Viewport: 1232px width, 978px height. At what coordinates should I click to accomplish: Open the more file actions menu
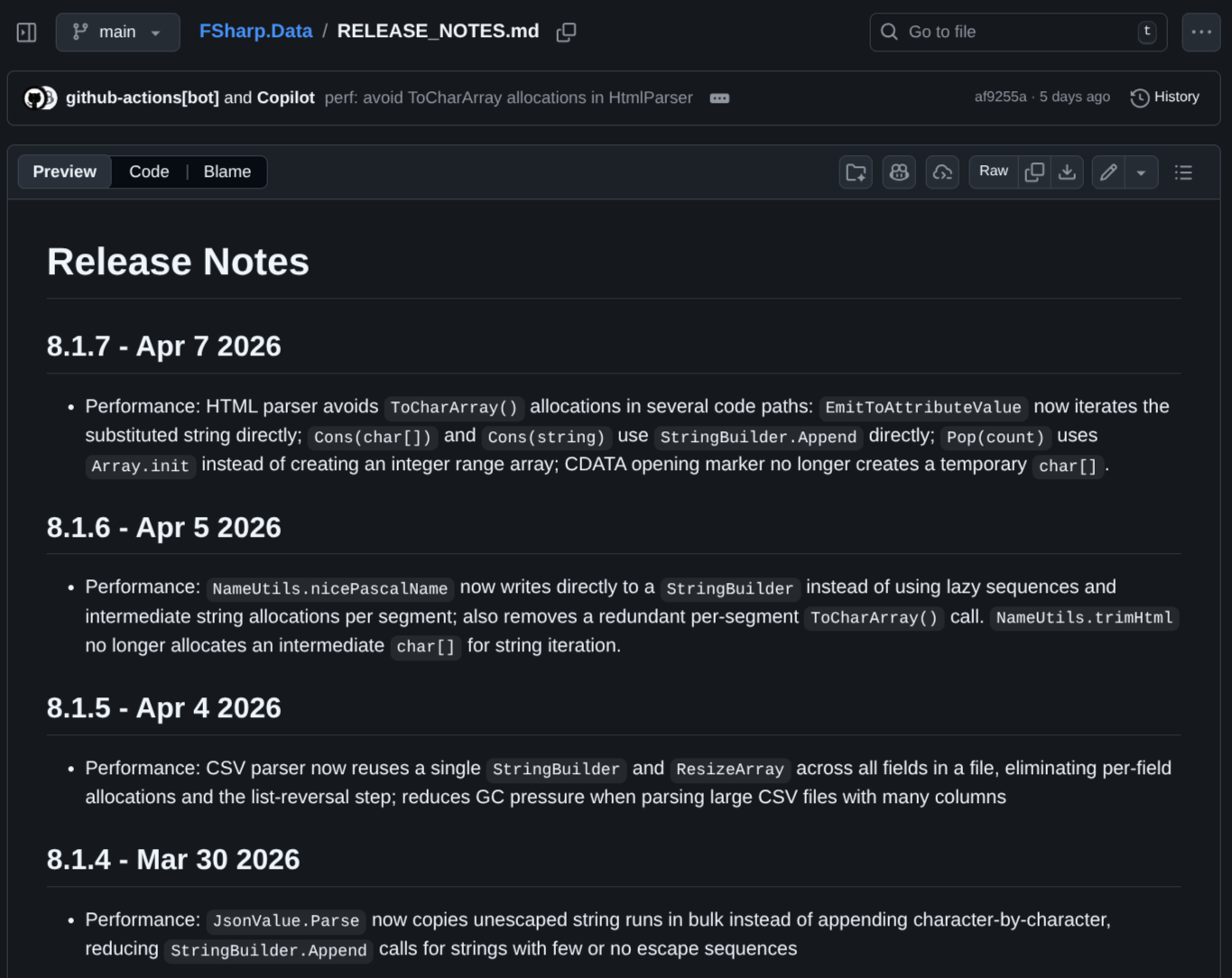click(x=1200, y=32)
